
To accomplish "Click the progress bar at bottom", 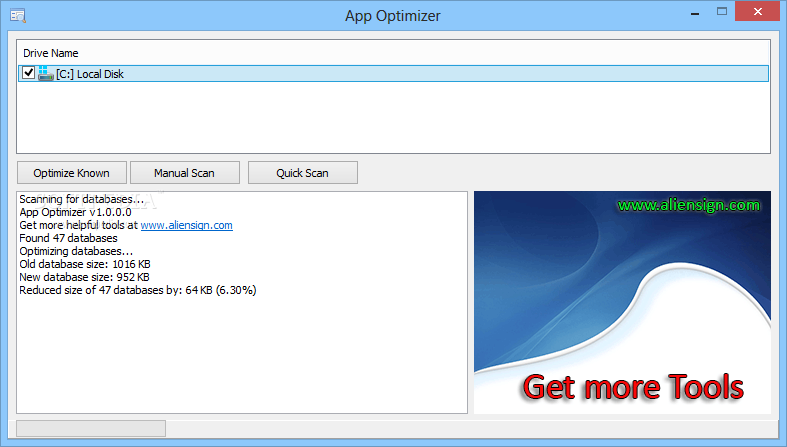I will (91, 428).
